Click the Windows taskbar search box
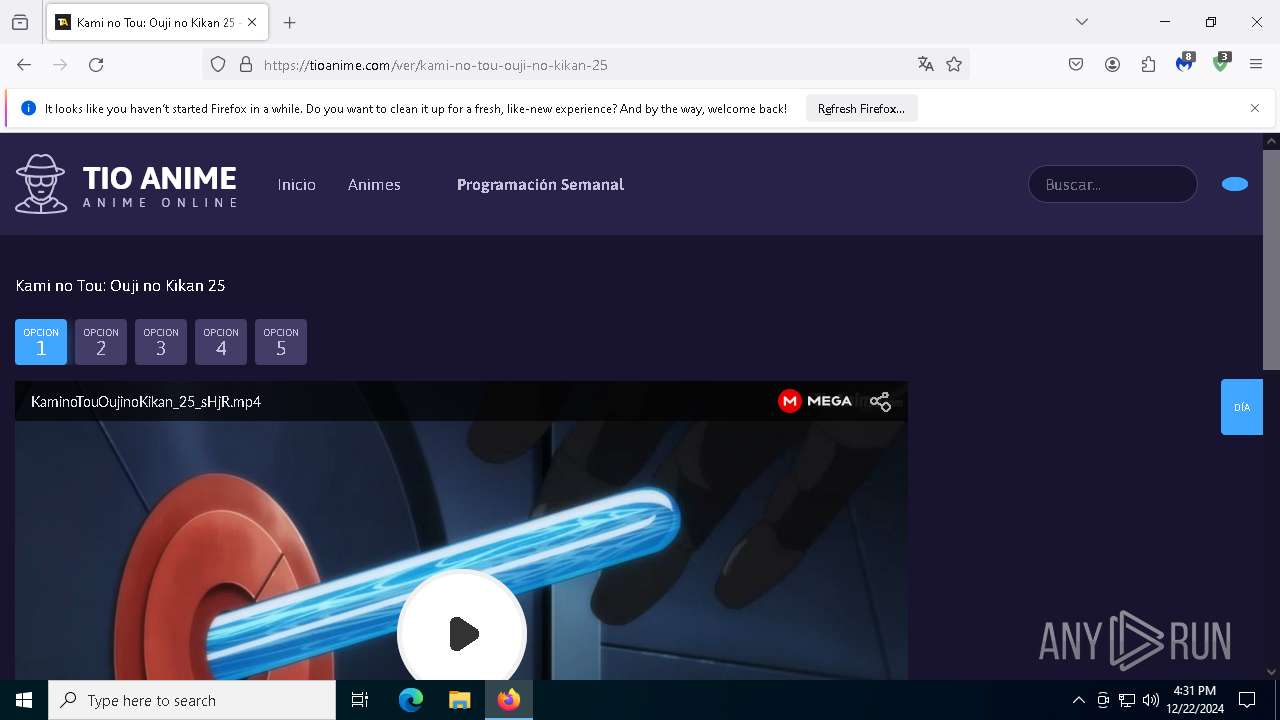 pyautogui.click(x=192, y=700)
